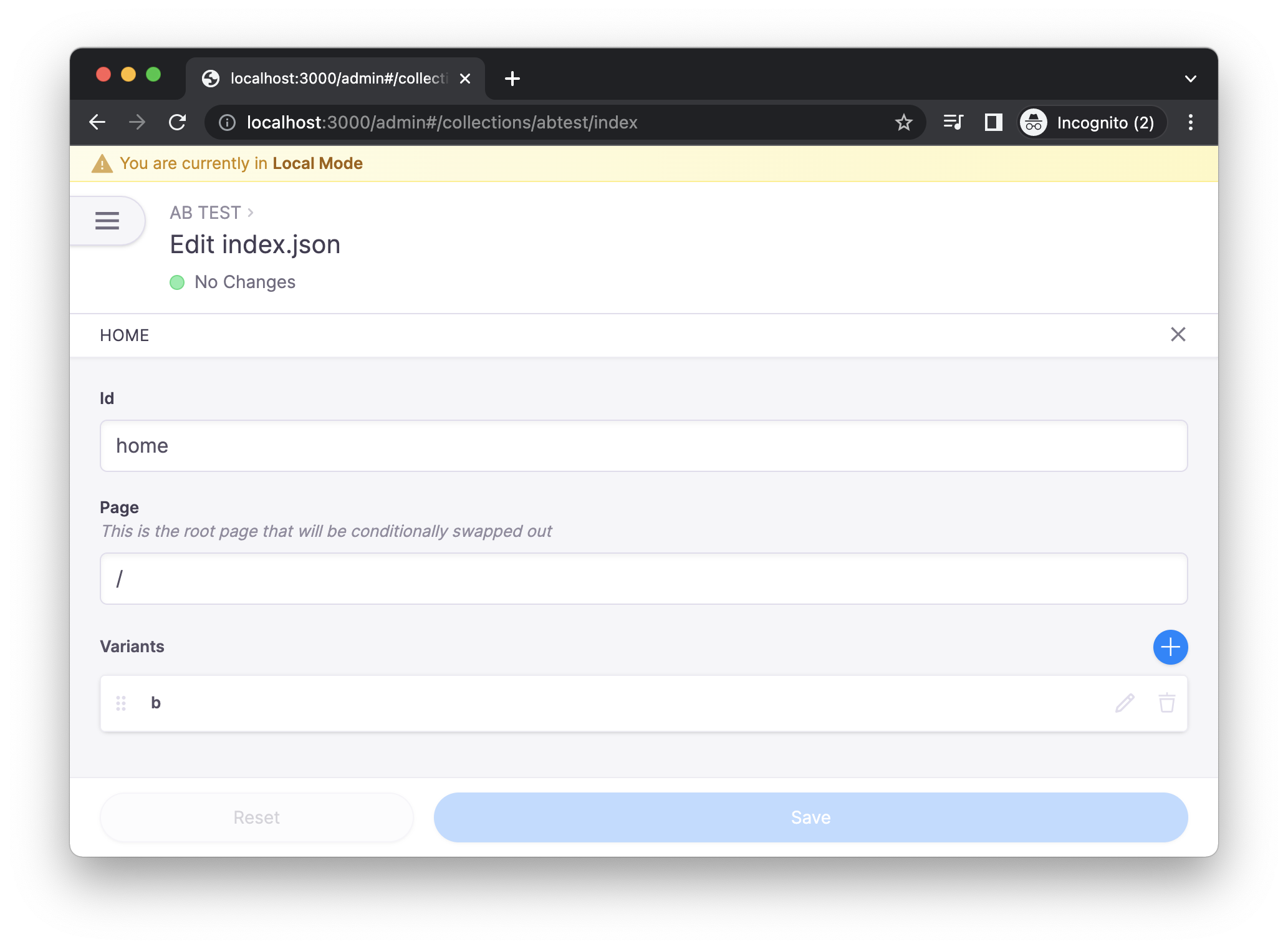This screenshot has height=949, width=1288.
Task: Close the HOME panel with X
Action: pyautogui.click(x=1178, y=335)
